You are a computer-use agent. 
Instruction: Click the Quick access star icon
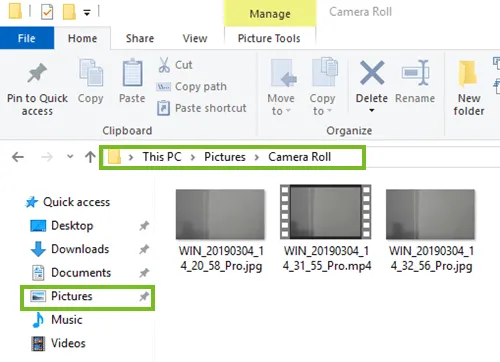point(32,202)
